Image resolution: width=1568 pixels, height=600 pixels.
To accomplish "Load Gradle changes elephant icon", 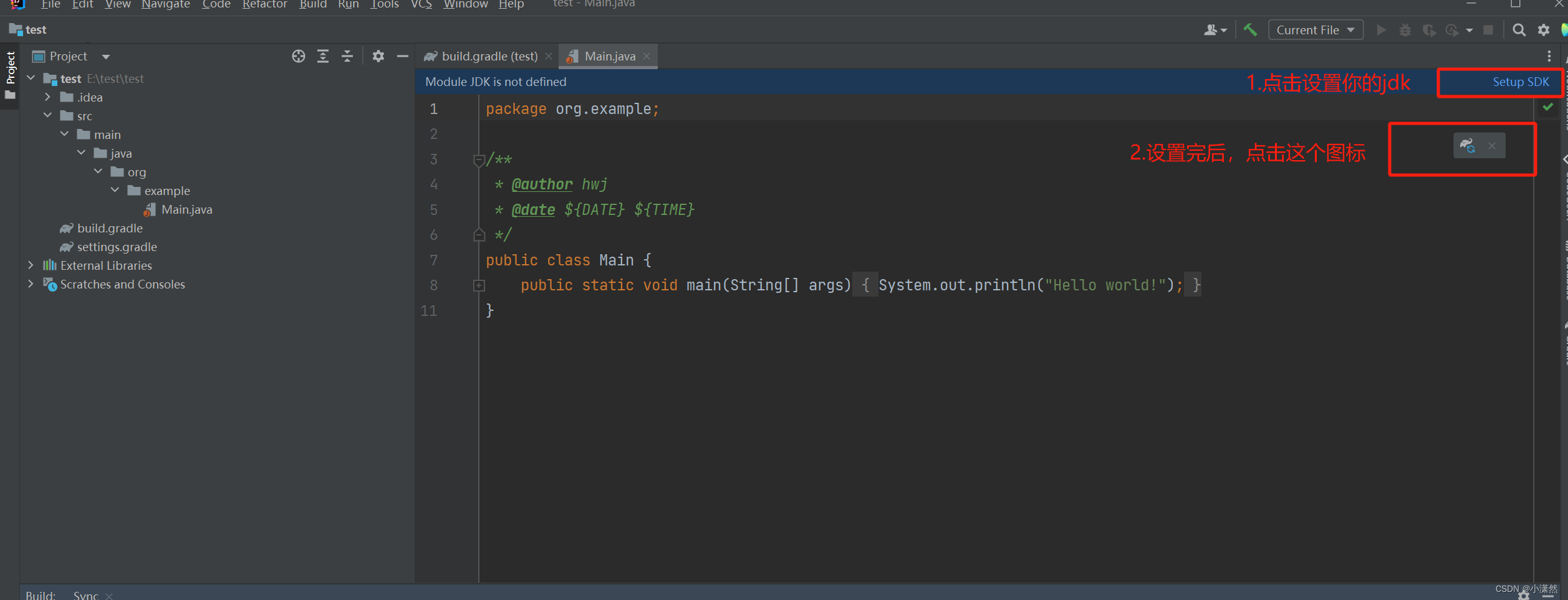I will coord(1467,146).
